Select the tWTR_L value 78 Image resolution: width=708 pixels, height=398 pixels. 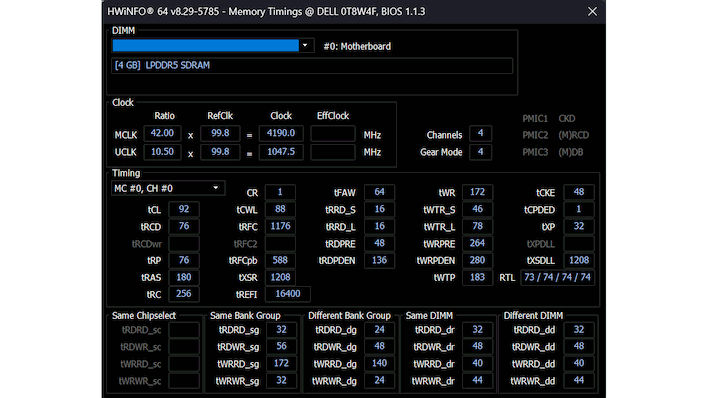(x=477, y=226)
